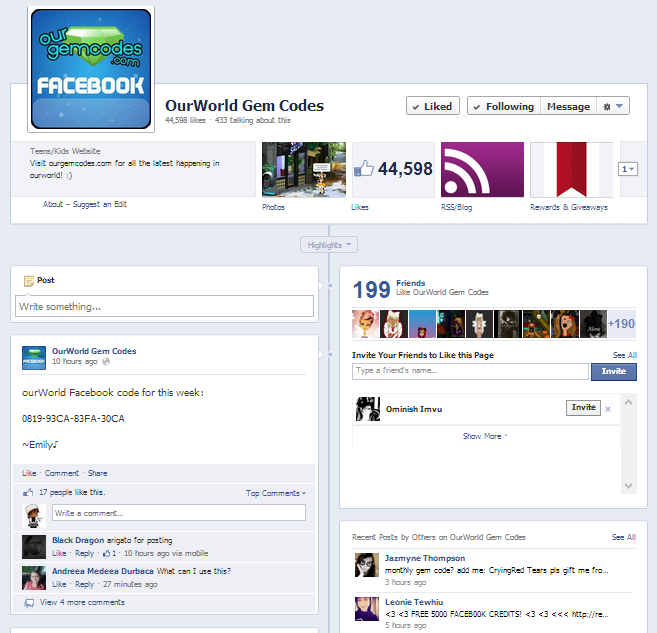Image resolution: width=657 pixels, height=633 pixels.
Task: Expand the Highlights filter dropdown
Action: (328, 245)
